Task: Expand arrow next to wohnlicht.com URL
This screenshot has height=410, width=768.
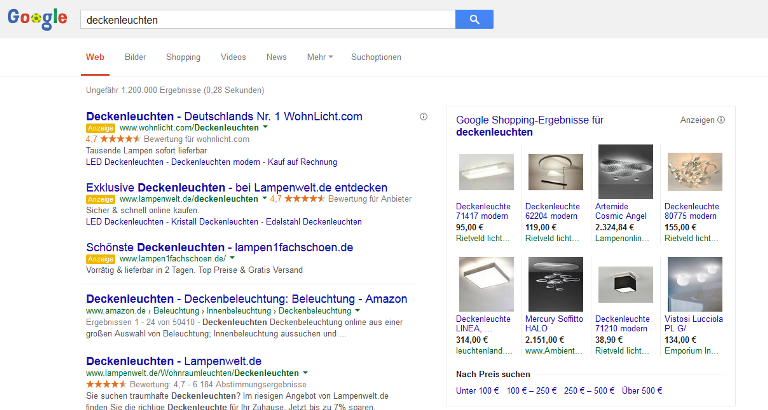Action: 265,127
